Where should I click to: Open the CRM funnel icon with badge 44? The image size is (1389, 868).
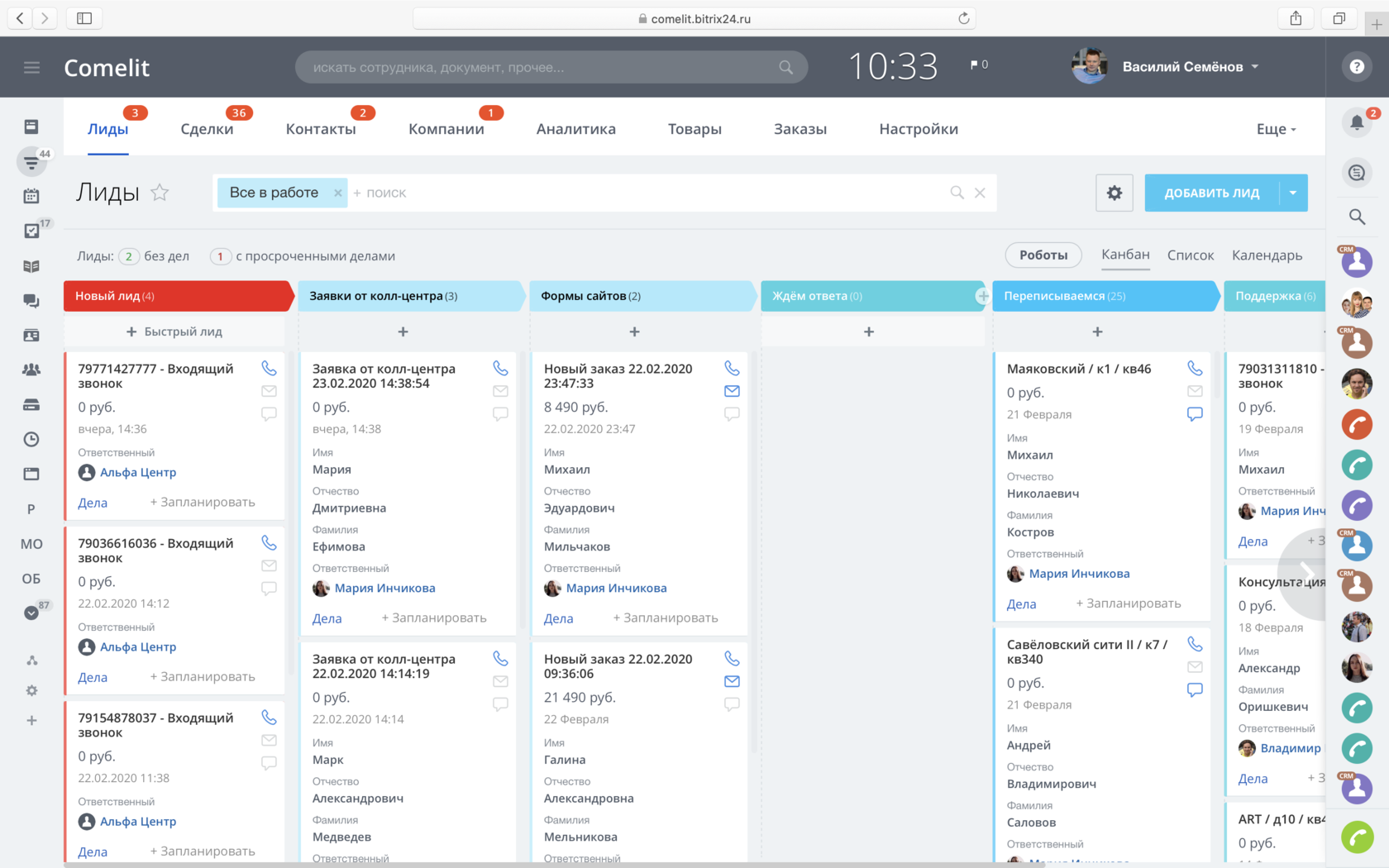click(31, 162)
